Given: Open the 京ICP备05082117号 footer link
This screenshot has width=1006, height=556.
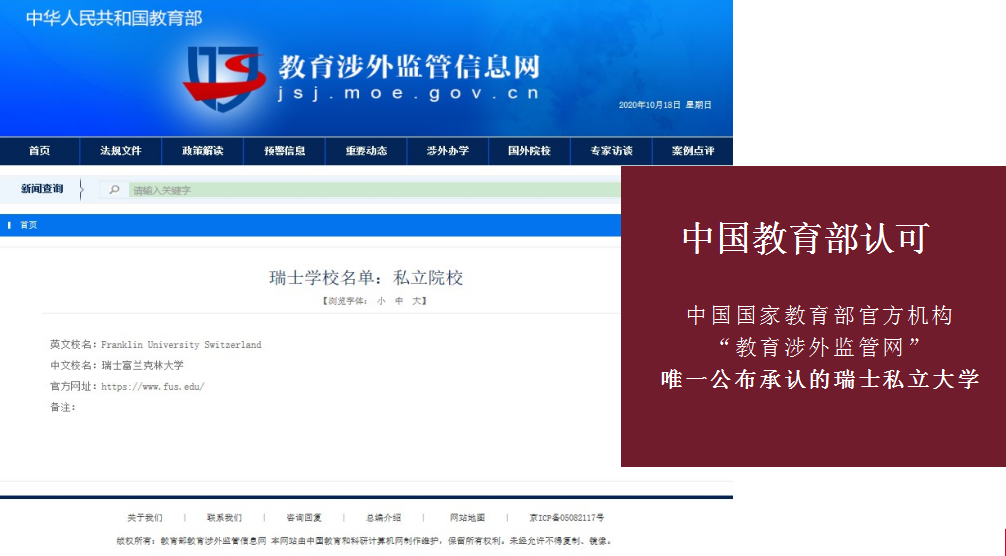Looking at the screenshot, I should point(567,518).
